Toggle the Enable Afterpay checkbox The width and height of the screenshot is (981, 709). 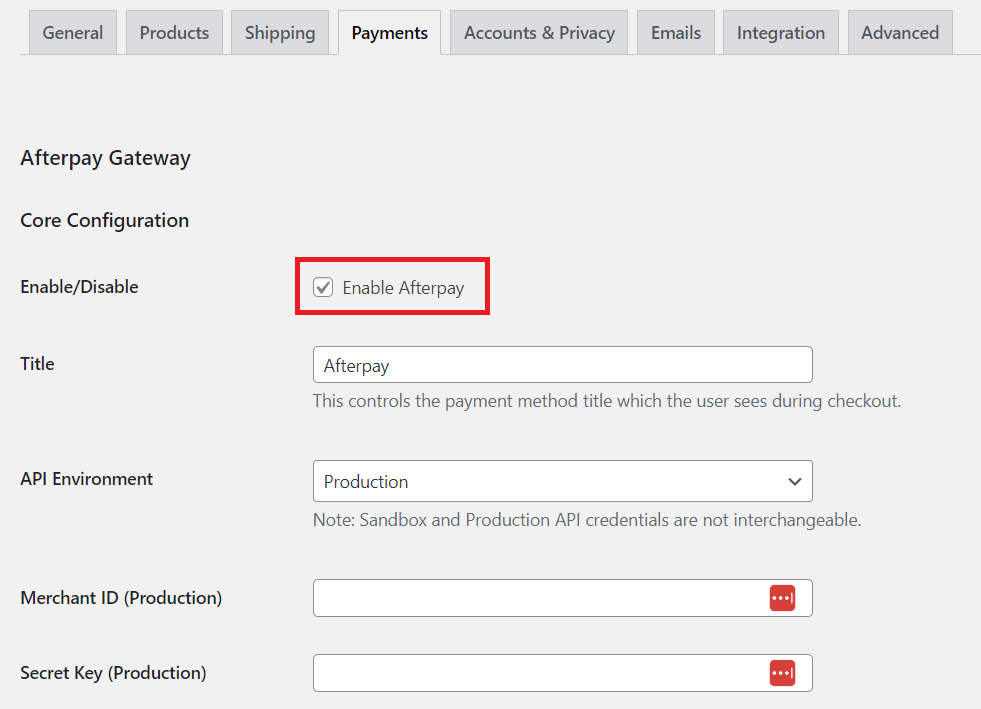point(323,288)
